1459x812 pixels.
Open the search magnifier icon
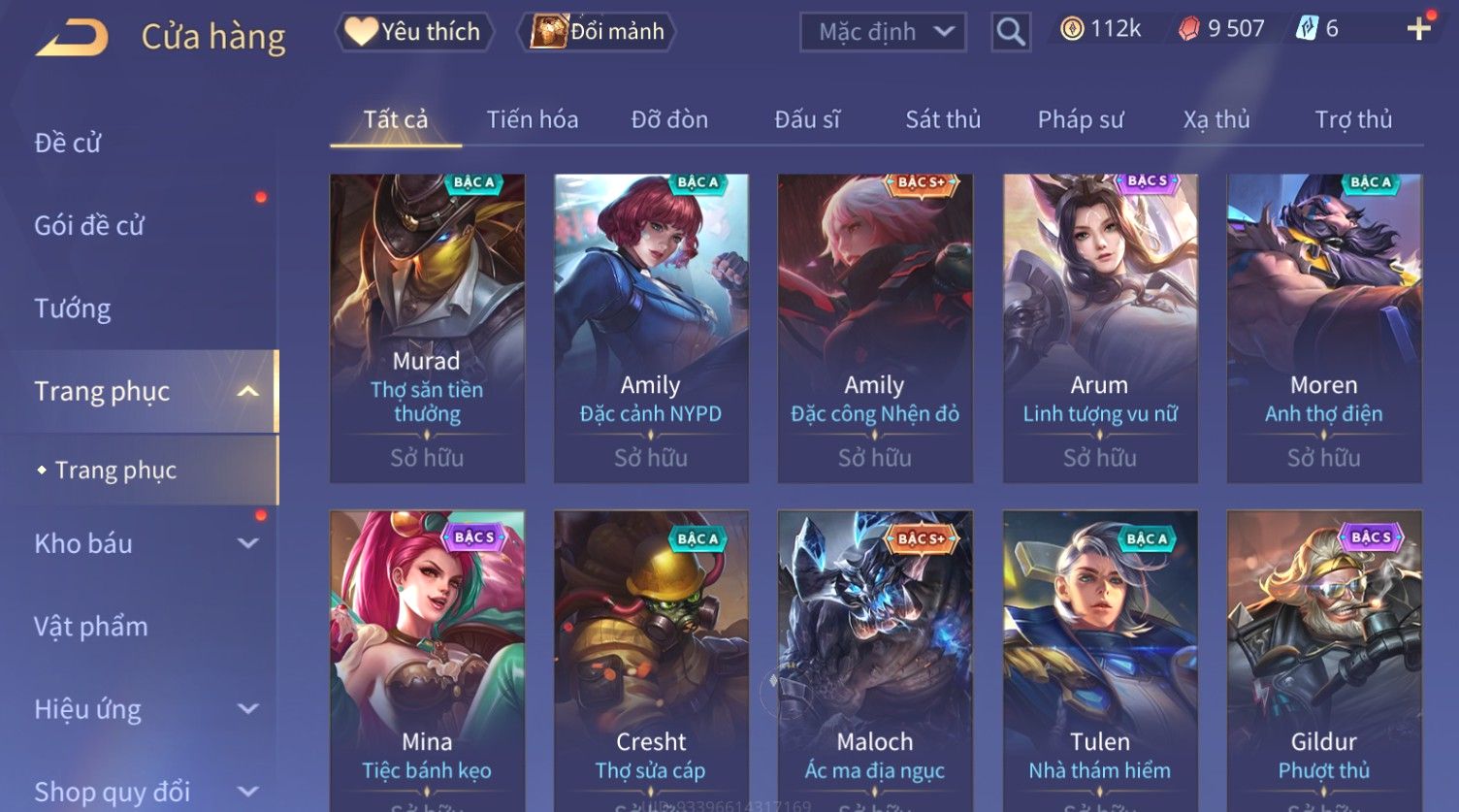[x=1010, y=32]
